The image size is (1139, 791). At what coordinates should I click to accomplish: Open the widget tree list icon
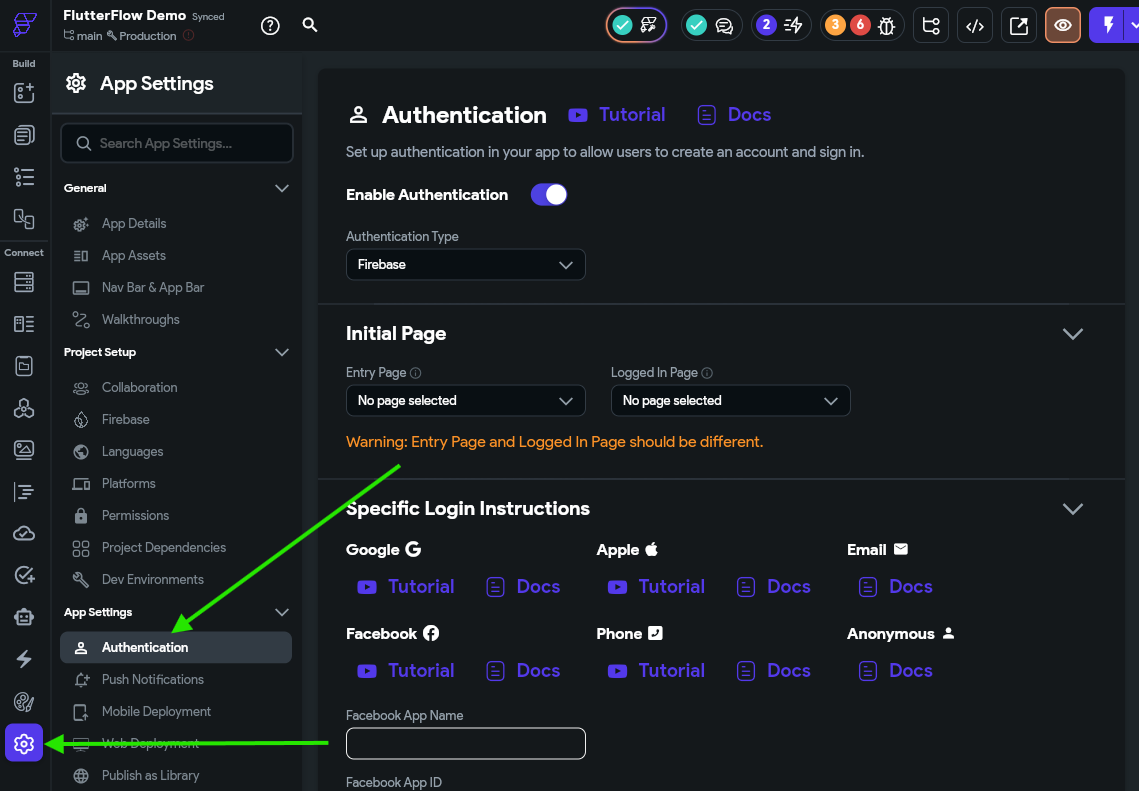tap(24, 177)
